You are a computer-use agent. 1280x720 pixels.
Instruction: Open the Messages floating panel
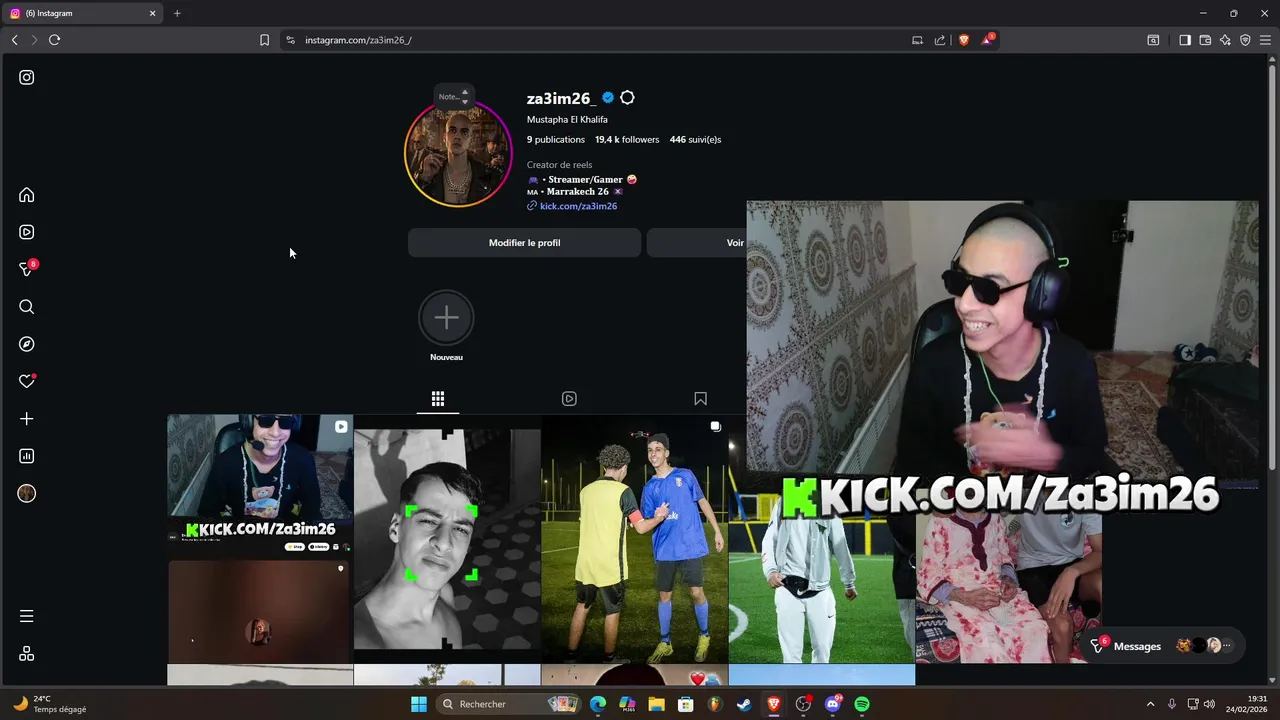(x=1162, y=646)
